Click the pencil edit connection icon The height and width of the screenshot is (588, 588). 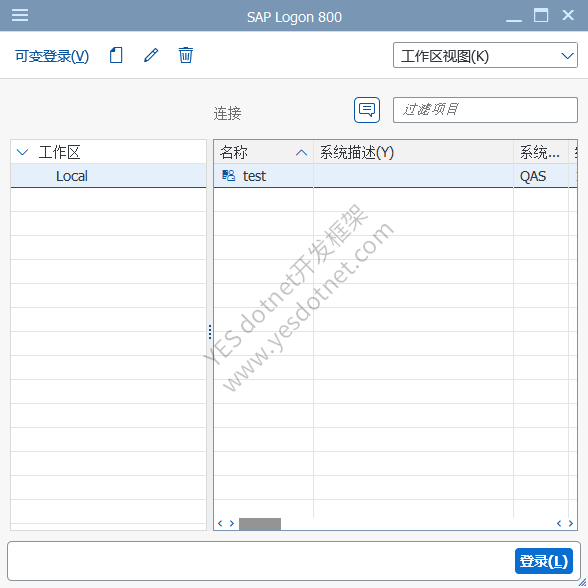151,55
